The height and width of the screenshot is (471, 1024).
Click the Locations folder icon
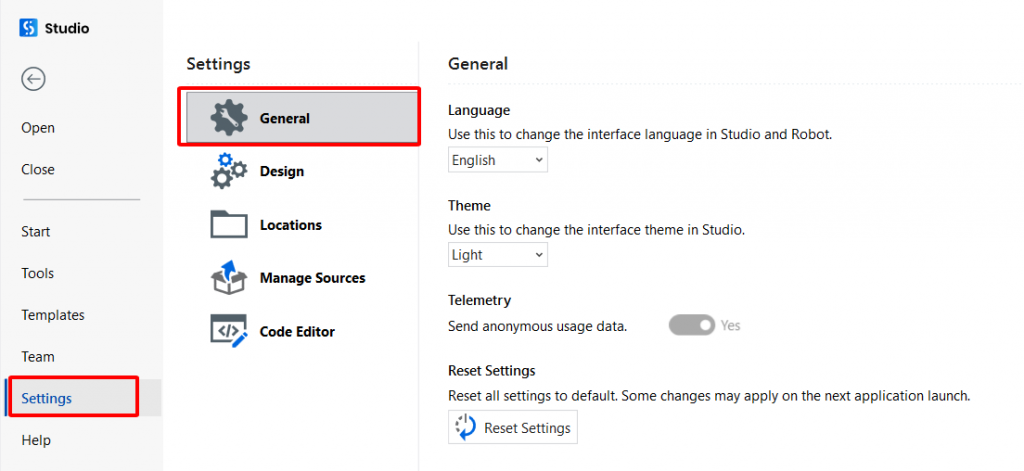229,224
